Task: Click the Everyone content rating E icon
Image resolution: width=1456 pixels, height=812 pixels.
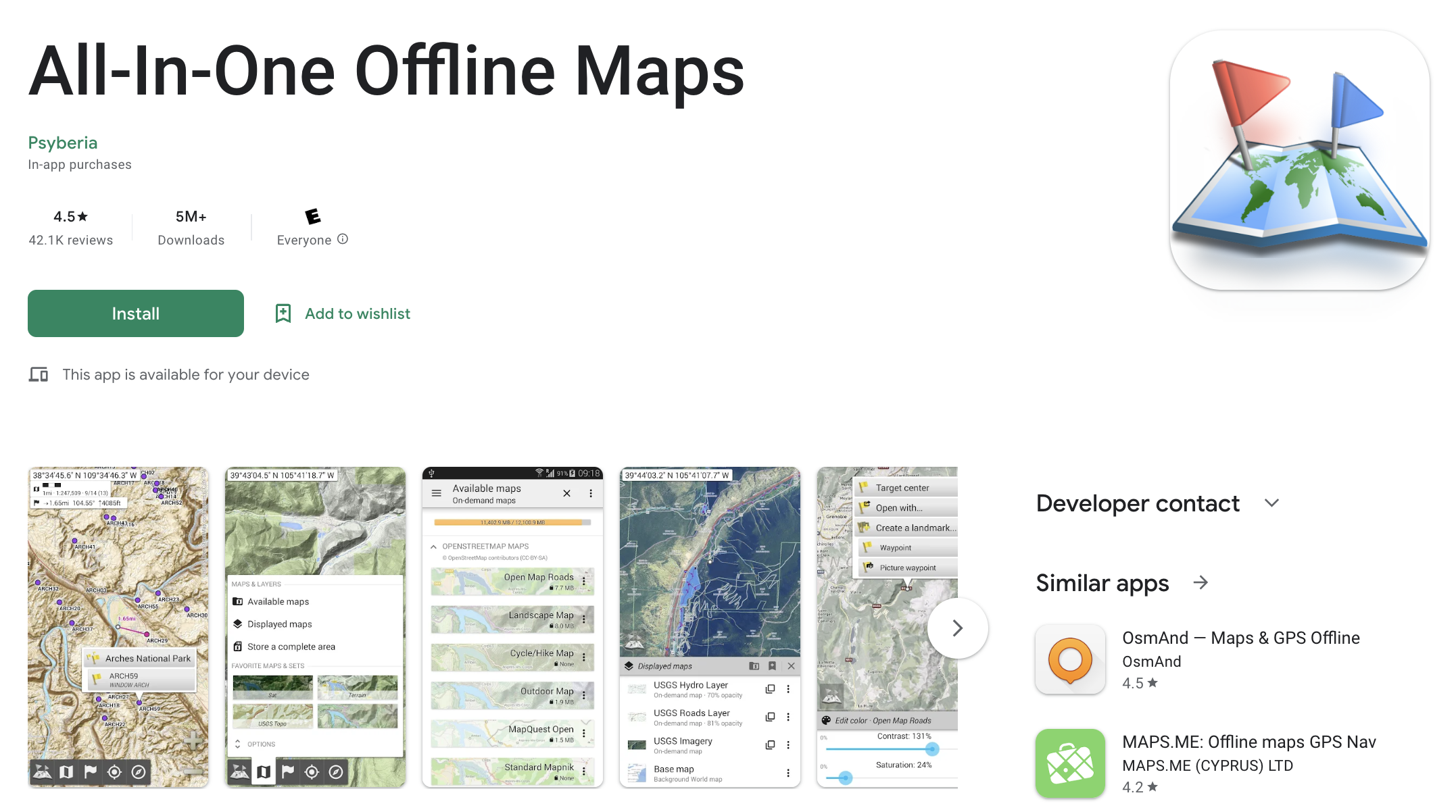Action: [x=313, y=216]
